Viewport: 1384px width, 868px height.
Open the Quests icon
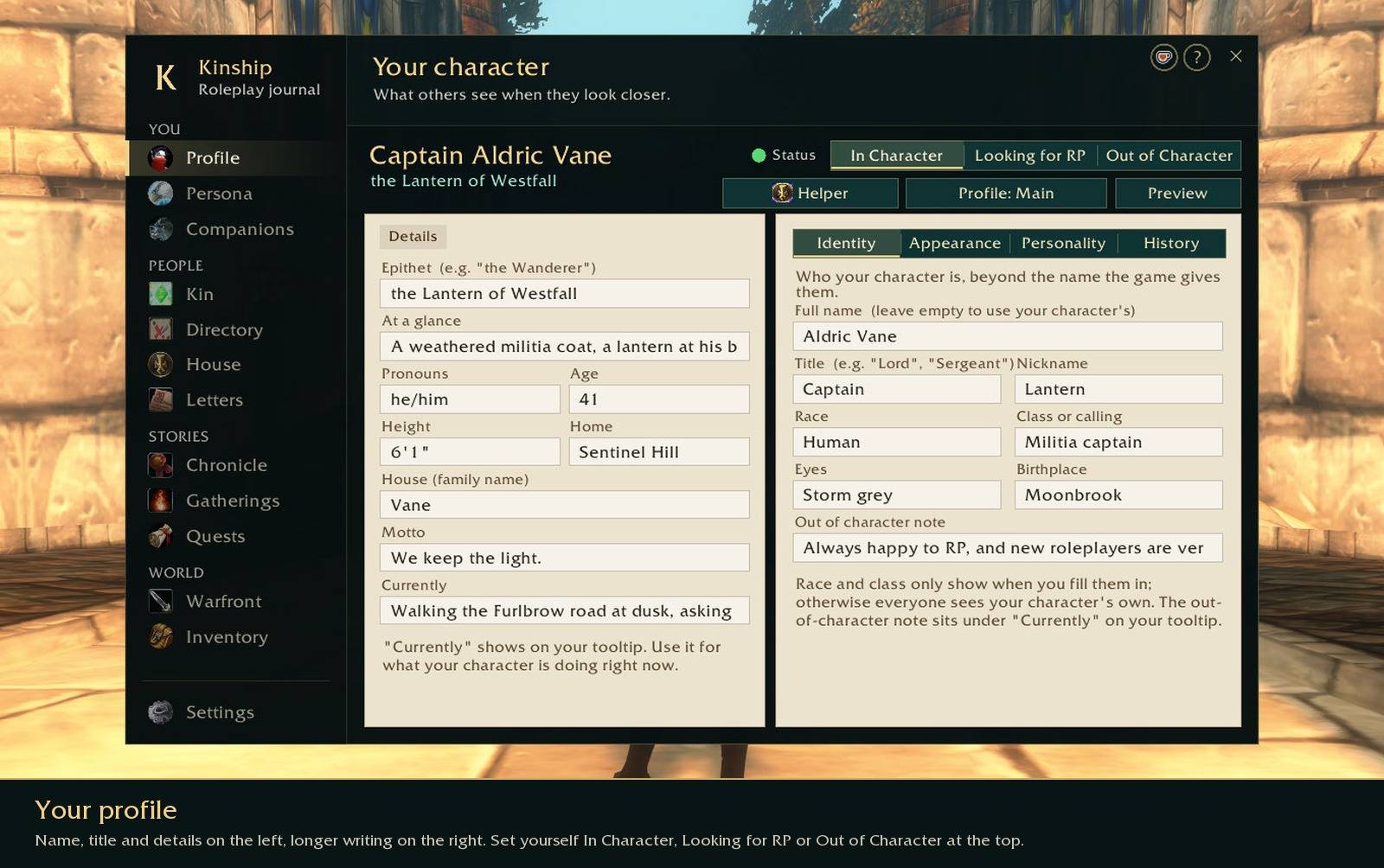160,536
